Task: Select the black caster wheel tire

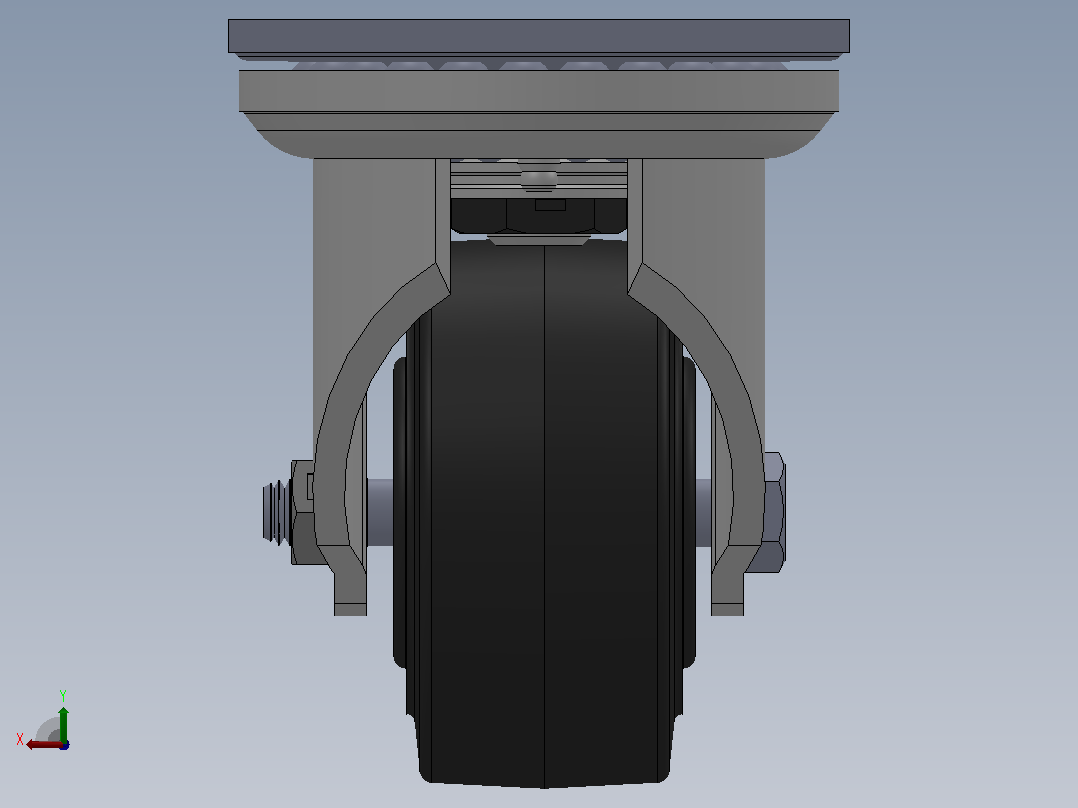Action: pos(544,512)
